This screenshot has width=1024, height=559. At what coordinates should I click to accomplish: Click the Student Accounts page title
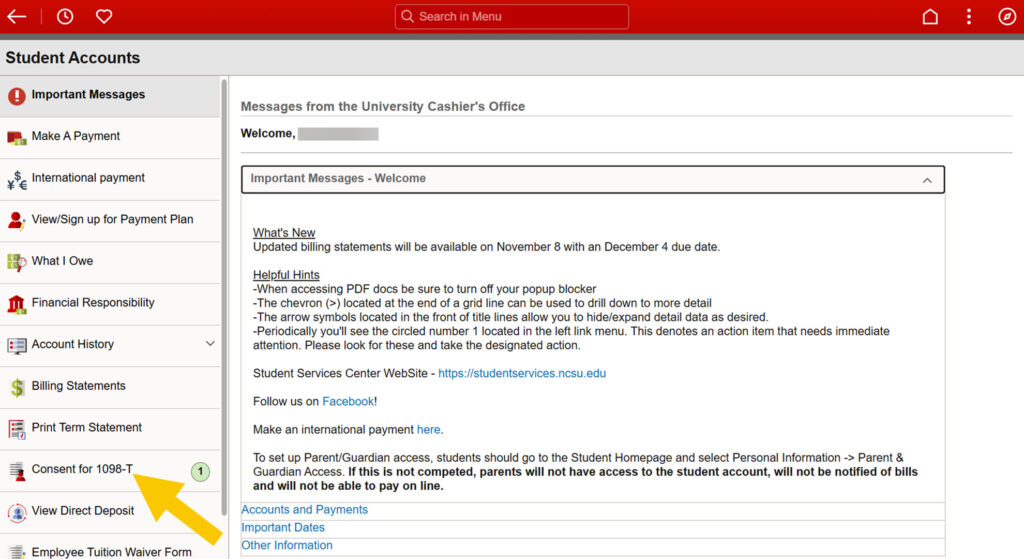pyautogui.click(x=72, y=57)
